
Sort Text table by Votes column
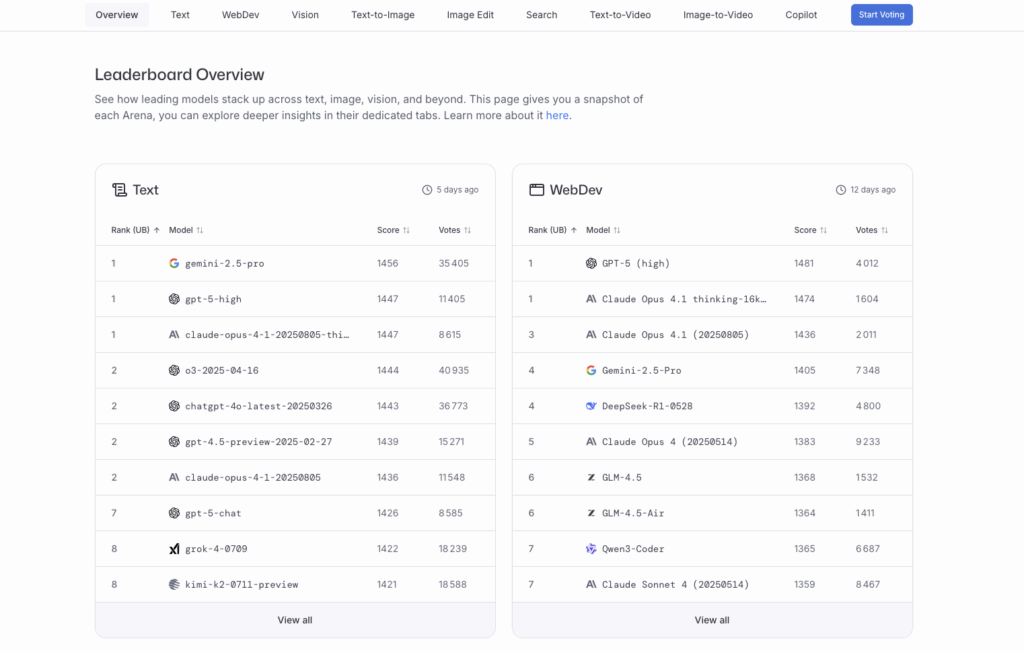(x=455, y=230)
